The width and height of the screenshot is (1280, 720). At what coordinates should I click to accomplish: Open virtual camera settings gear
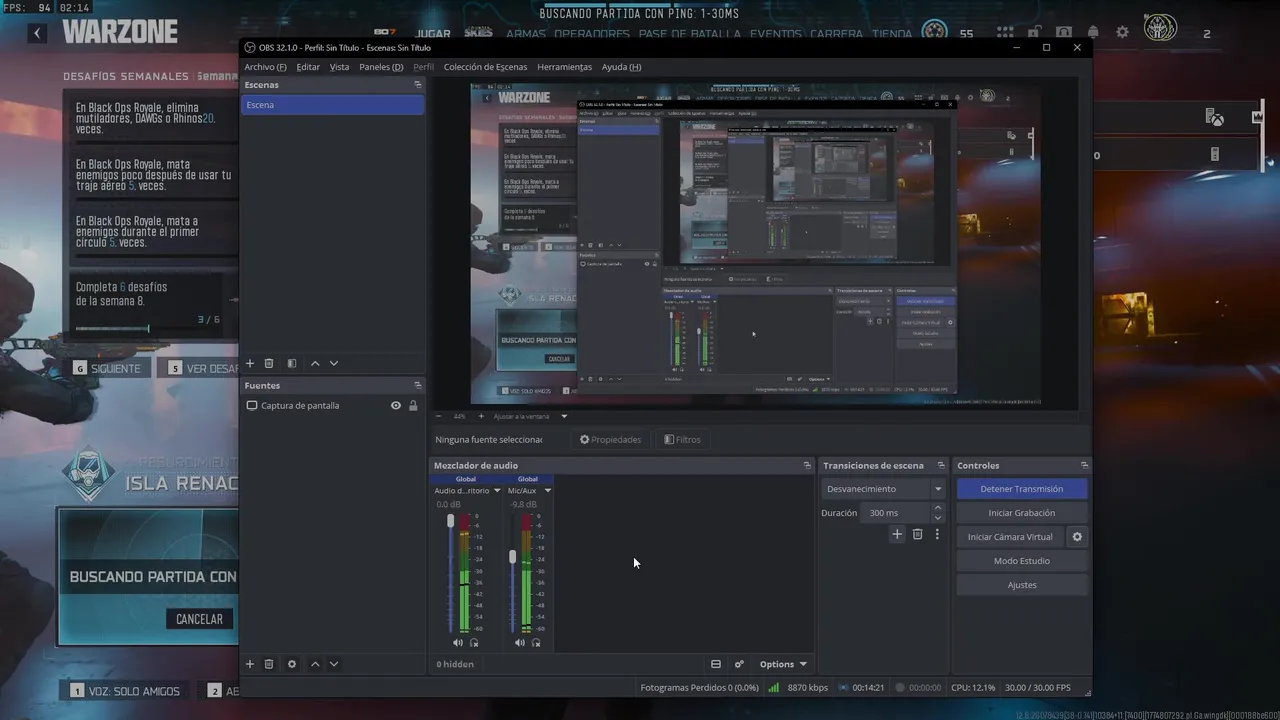point(1077,537)
